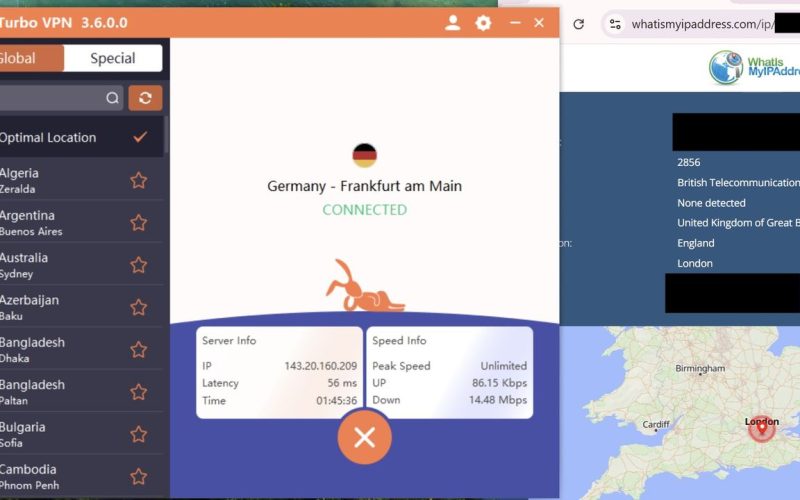Click the Server Info card title

coord(229,341)
